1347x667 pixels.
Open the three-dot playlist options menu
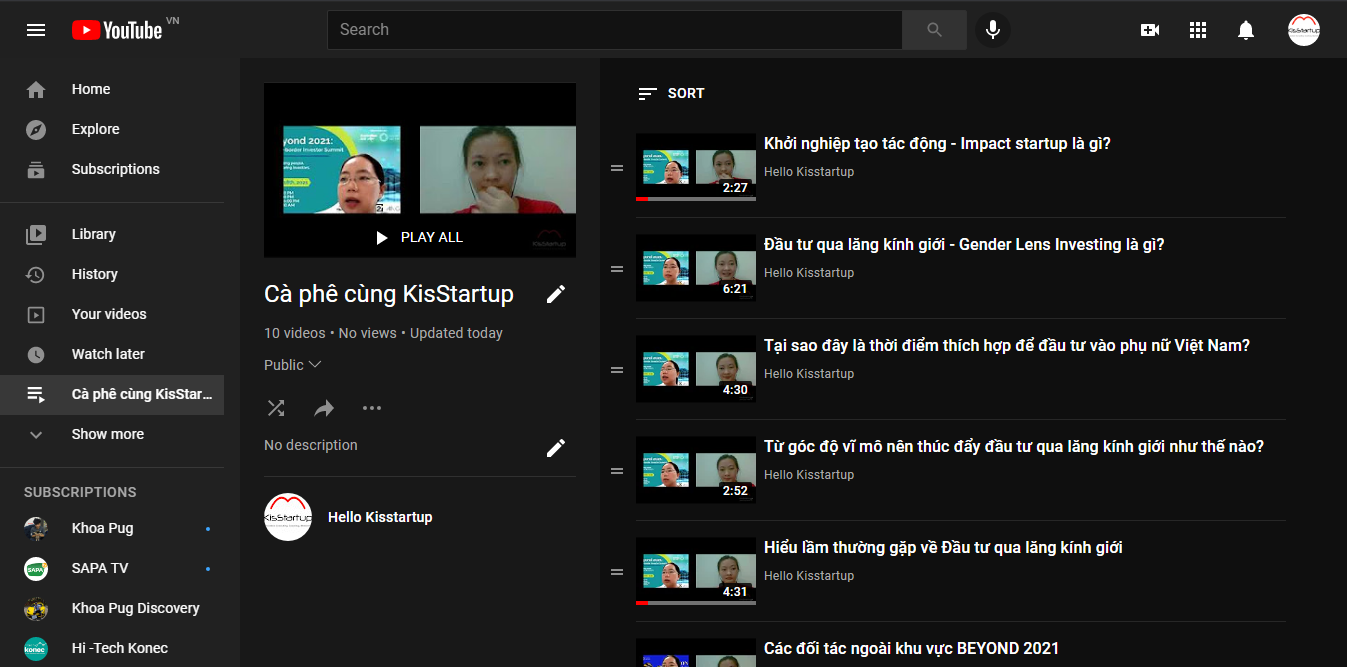[x=372, y=408]
